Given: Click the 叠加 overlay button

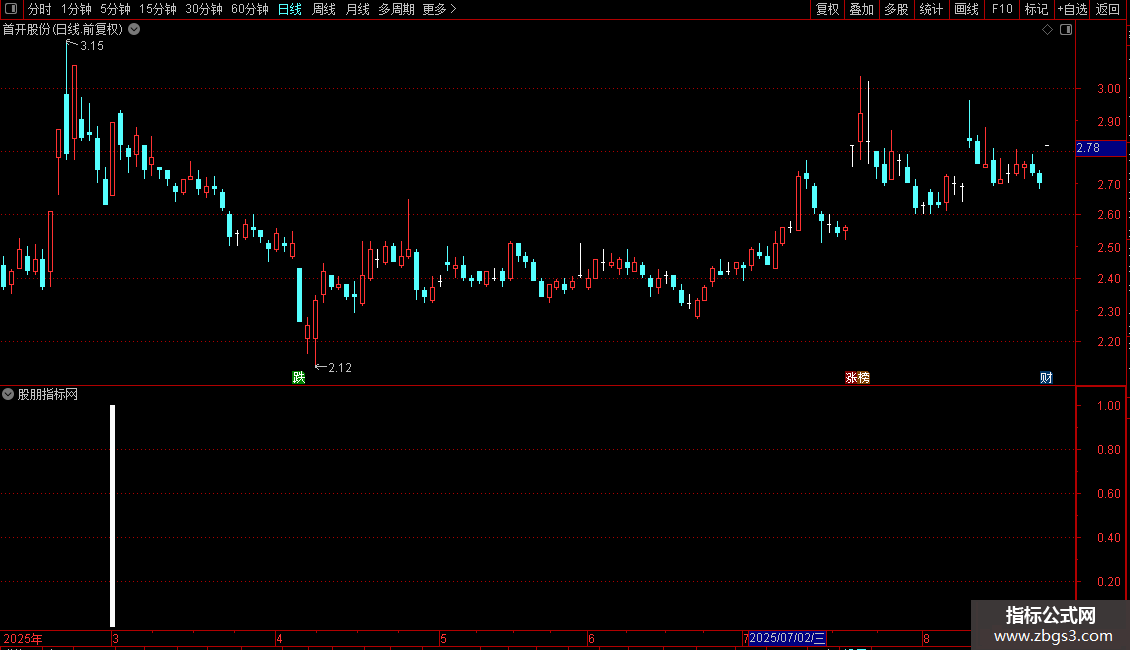Looking at the screenshot, I should coord(862,9).
